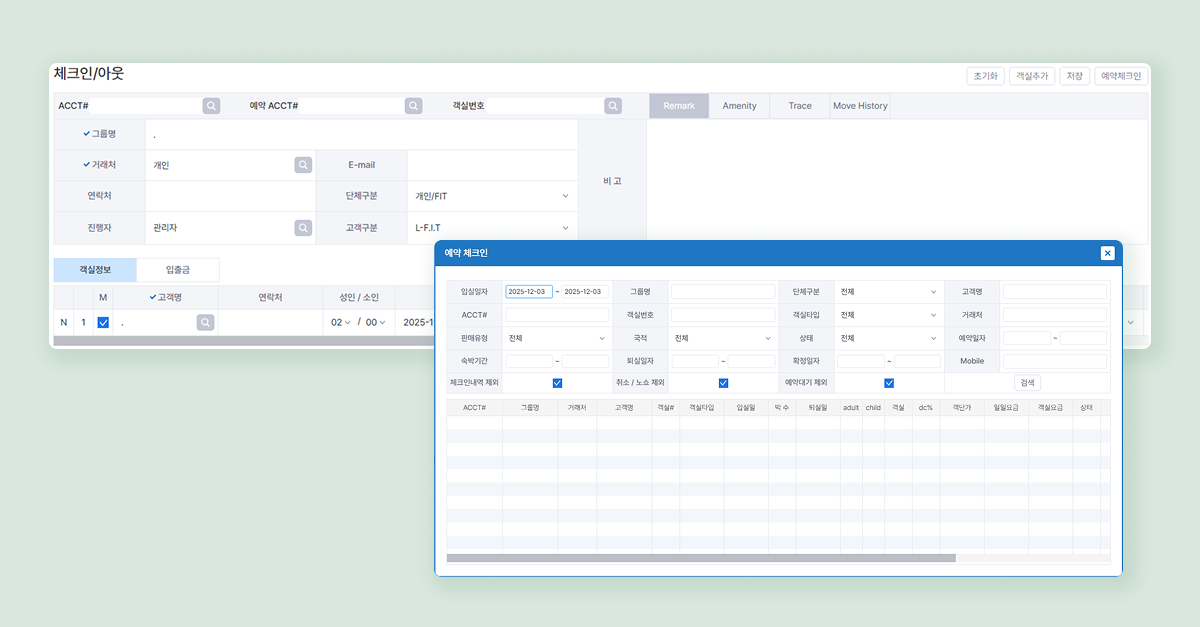Switch to the Amenity tab
Image resolution: width=1200 pixels, height=627 pixels.
click(740, 106)
